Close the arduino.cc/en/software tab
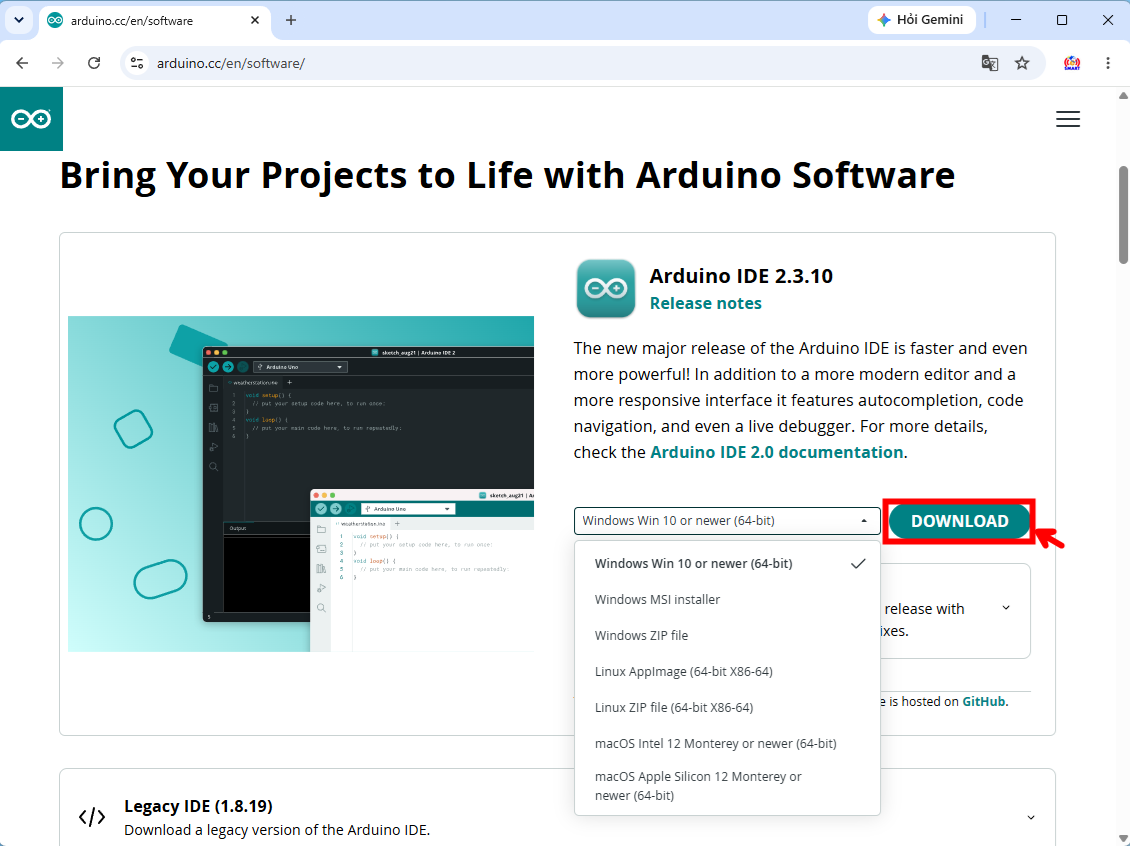The width and height of the screenshot is (1130, 846). [x=254, y=20]
